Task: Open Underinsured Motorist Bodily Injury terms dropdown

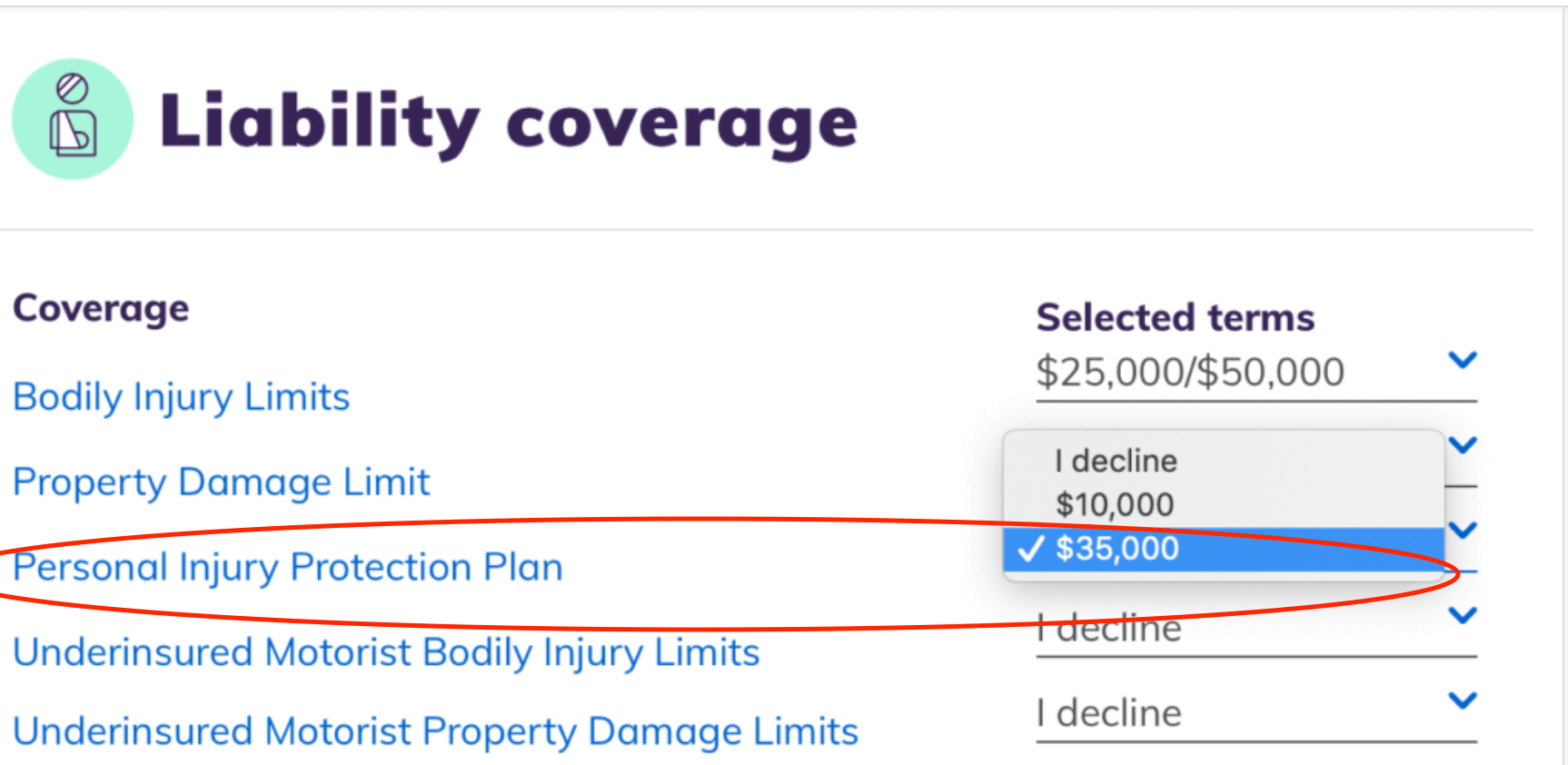Action: coord(1236,631)
